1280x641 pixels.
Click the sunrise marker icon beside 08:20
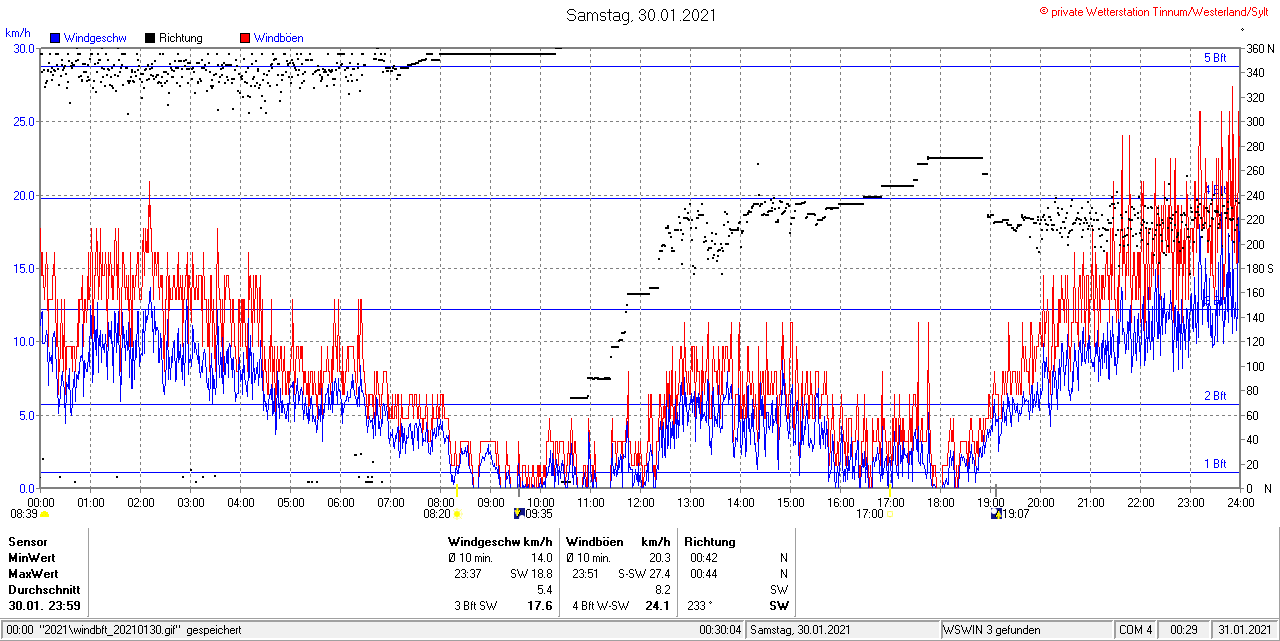coord(457,514)
